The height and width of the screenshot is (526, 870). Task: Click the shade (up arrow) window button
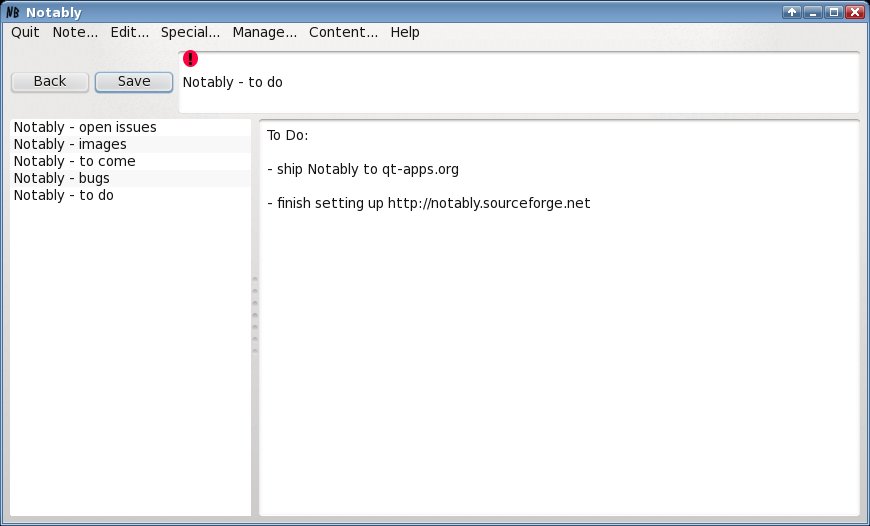tap(791, 12)
